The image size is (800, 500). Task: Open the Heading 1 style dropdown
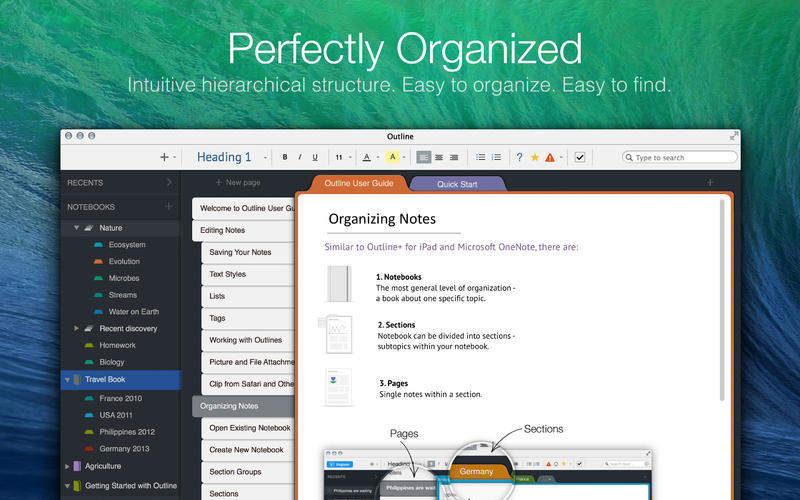coord(232,157)
